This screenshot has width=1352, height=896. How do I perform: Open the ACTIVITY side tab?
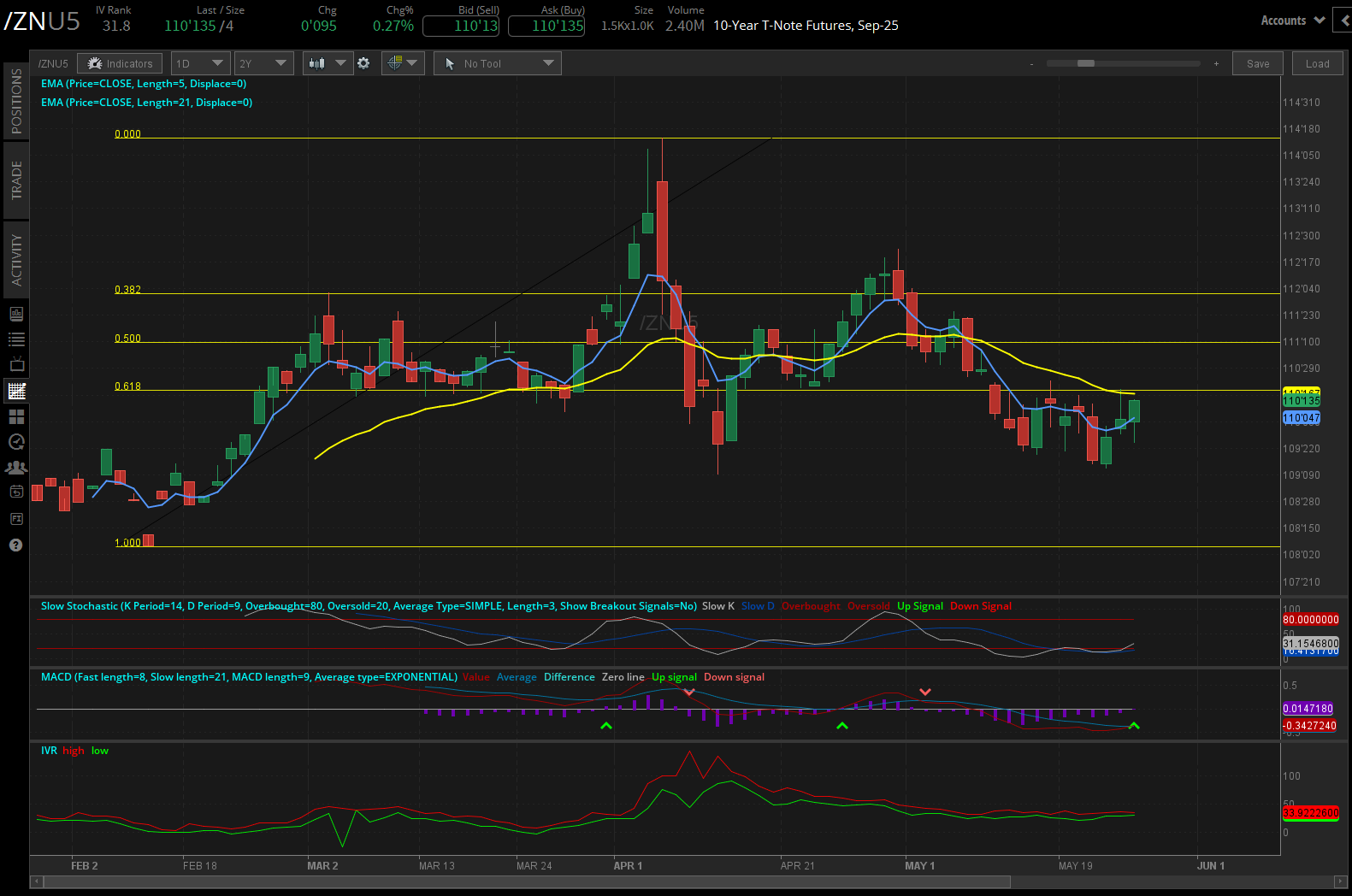(15, 259)
